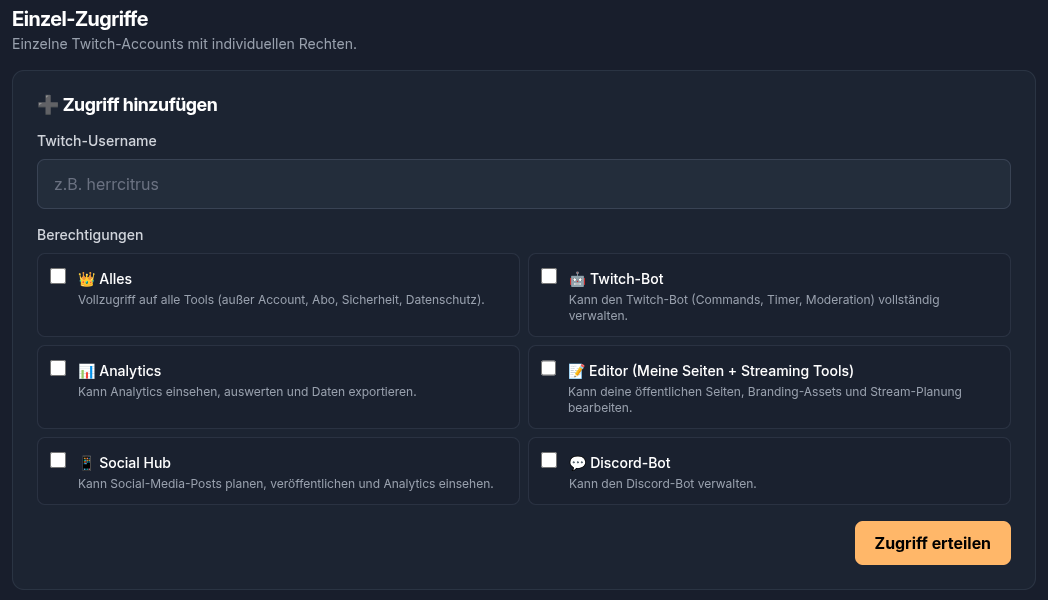1048x600 pixels.
Task: Click the "Berechtigungen" section label
Action: tap(90, 235)
